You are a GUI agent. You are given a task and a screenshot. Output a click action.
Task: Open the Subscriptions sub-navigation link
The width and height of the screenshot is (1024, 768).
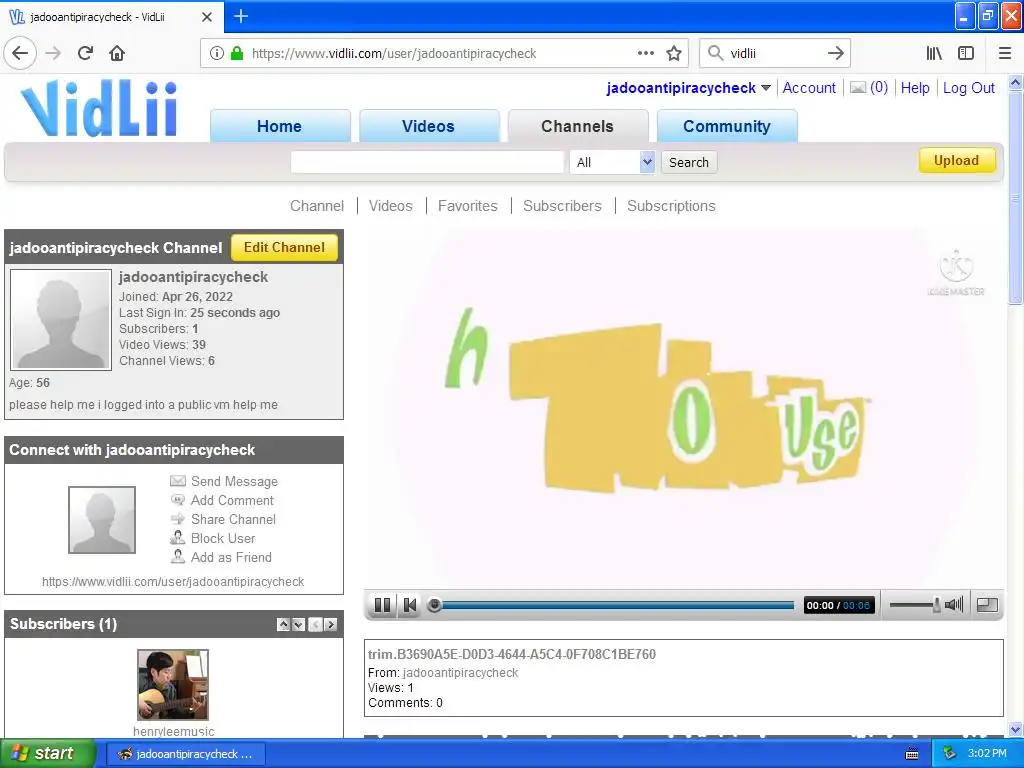point(671,206)
